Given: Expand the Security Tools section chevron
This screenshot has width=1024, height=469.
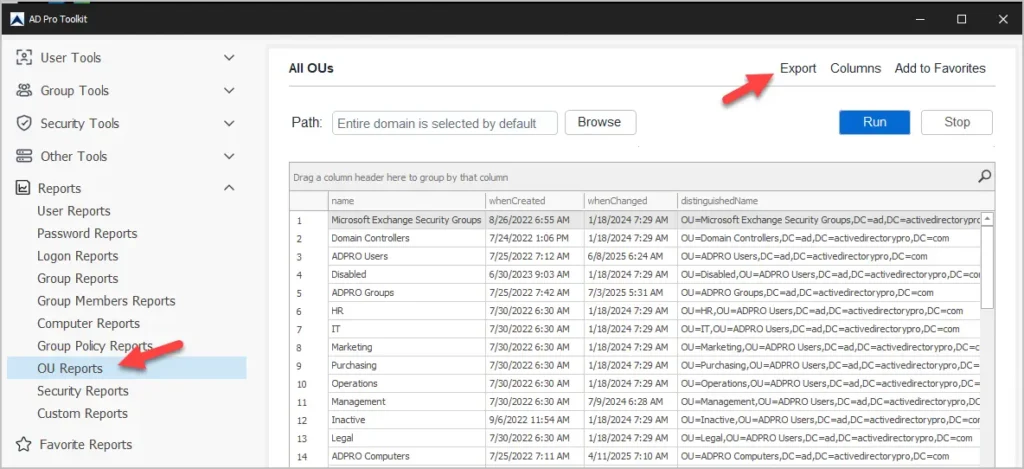Looking at the screenshot, I should pyautogui.click(x=229, y=123).
